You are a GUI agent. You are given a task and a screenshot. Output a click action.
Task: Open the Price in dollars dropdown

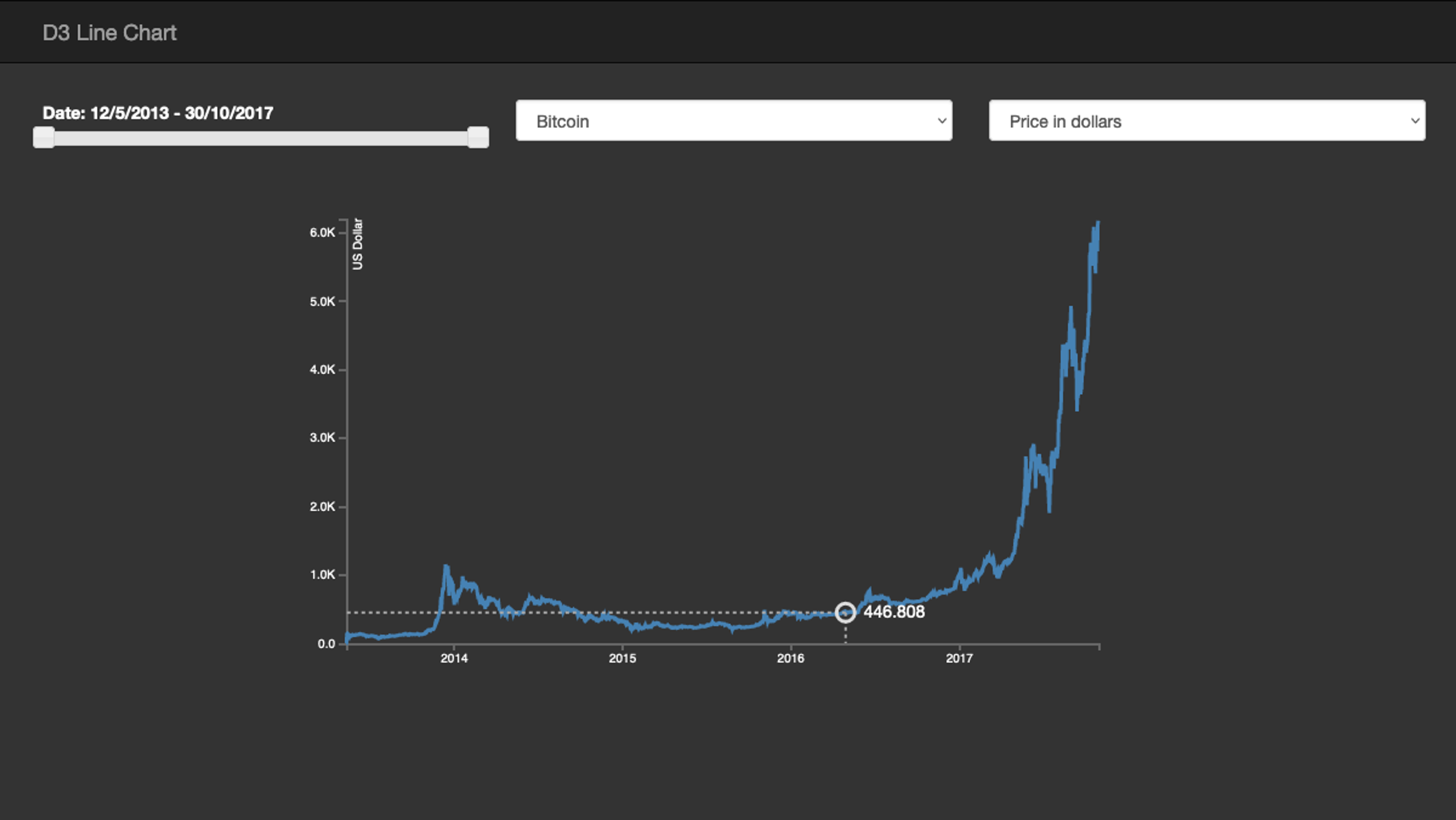pos(1206,121)
